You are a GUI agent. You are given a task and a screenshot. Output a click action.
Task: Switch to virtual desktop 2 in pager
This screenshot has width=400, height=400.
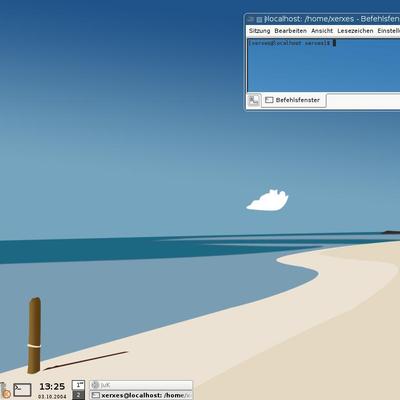[78, 395]
